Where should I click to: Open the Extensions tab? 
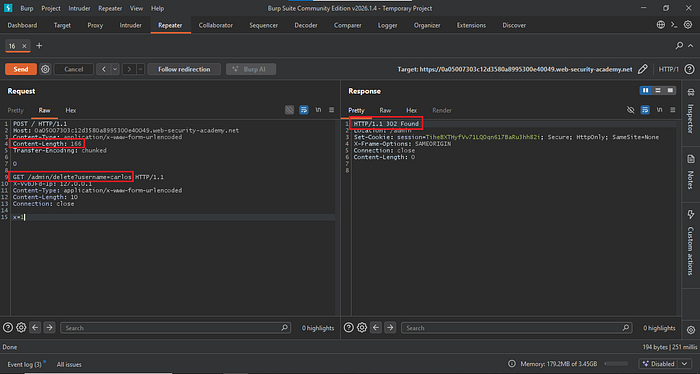click(471, 25)
